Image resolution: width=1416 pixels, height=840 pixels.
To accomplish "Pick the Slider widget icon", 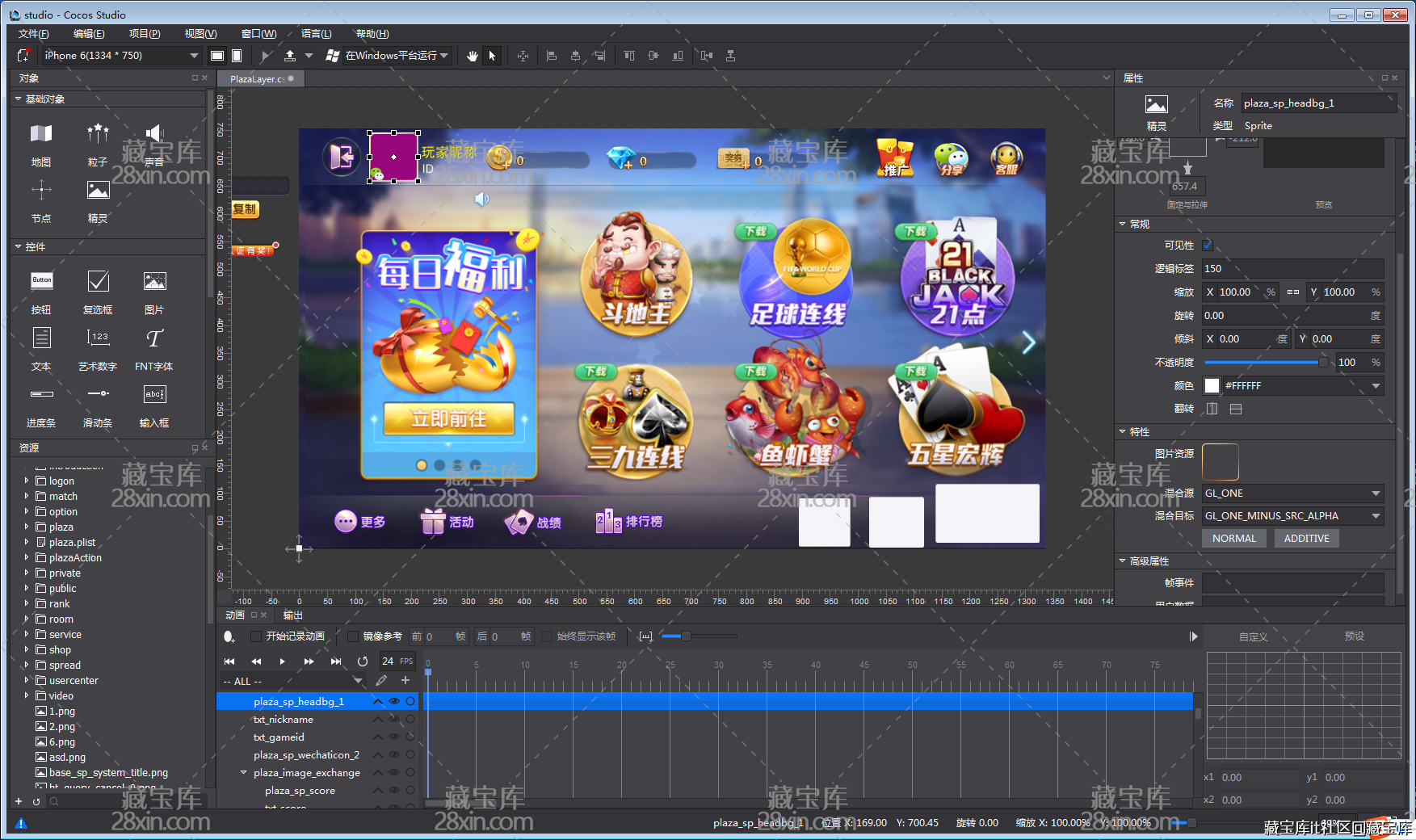I will click(98, 394).
